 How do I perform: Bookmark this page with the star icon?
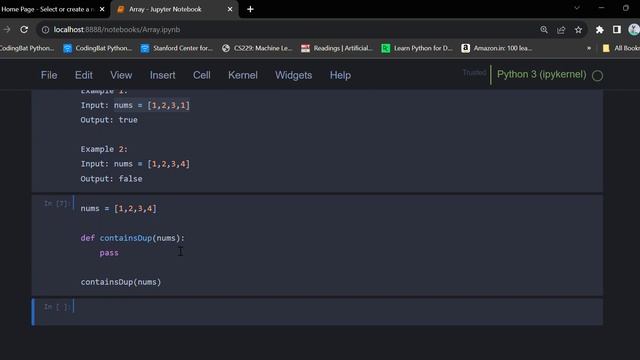(578, 30)
